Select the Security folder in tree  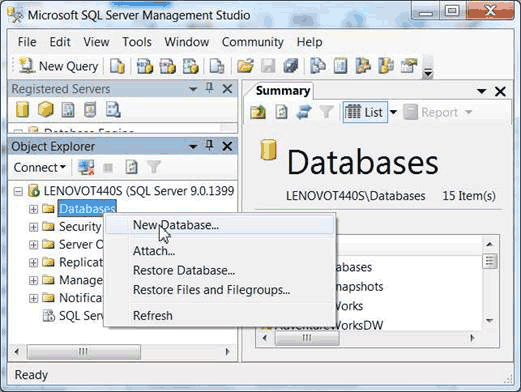pos(80,227)
